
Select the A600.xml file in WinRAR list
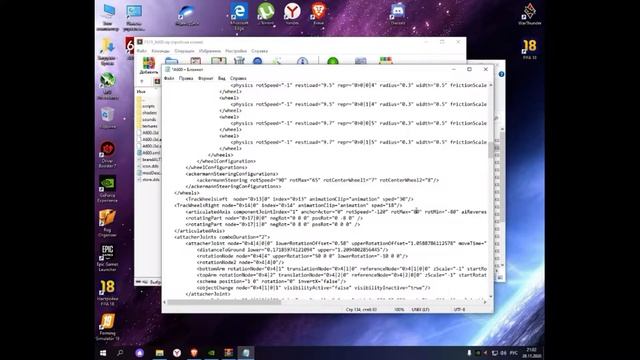coord(149,153)
